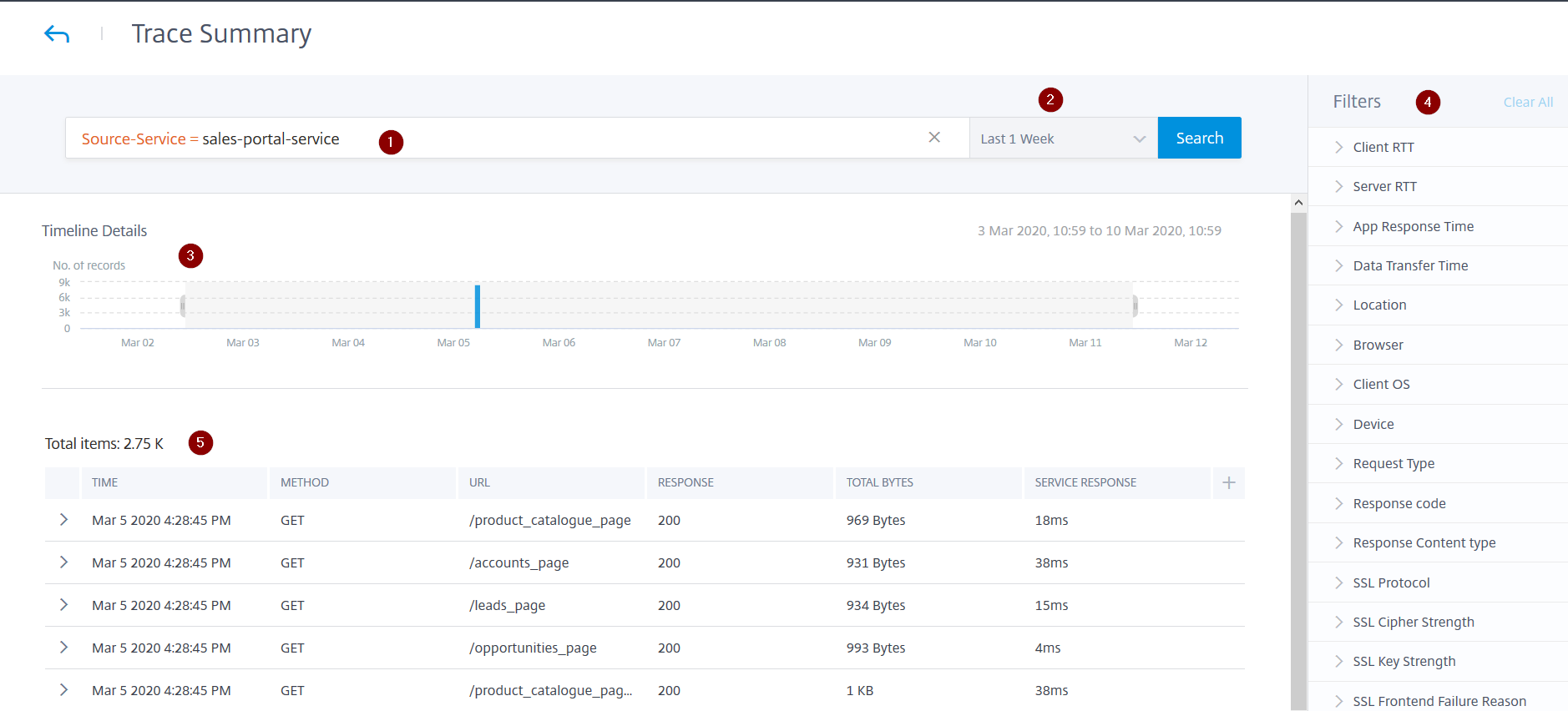Screen dimensions: 1568x711
Task: Click the 993 Bytes cell
Action: [876, 648]
